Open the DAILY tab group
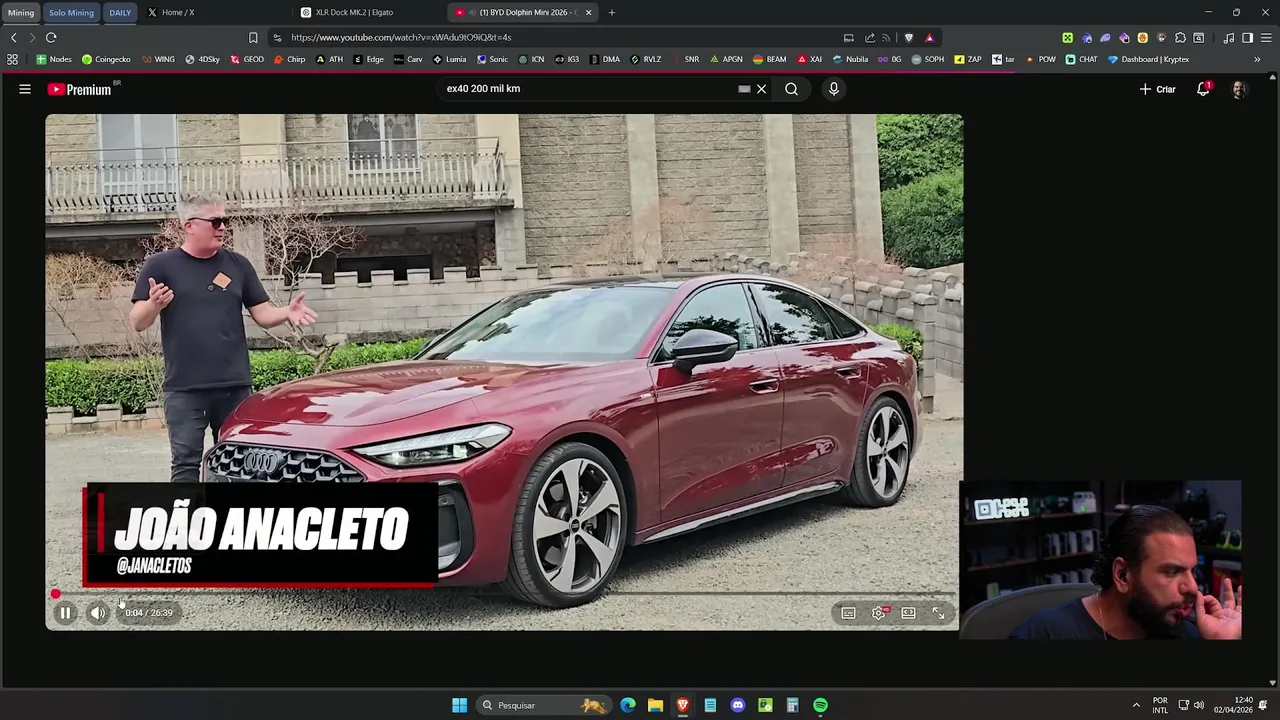Screen dimensions: 1280x720 (120, 12)
